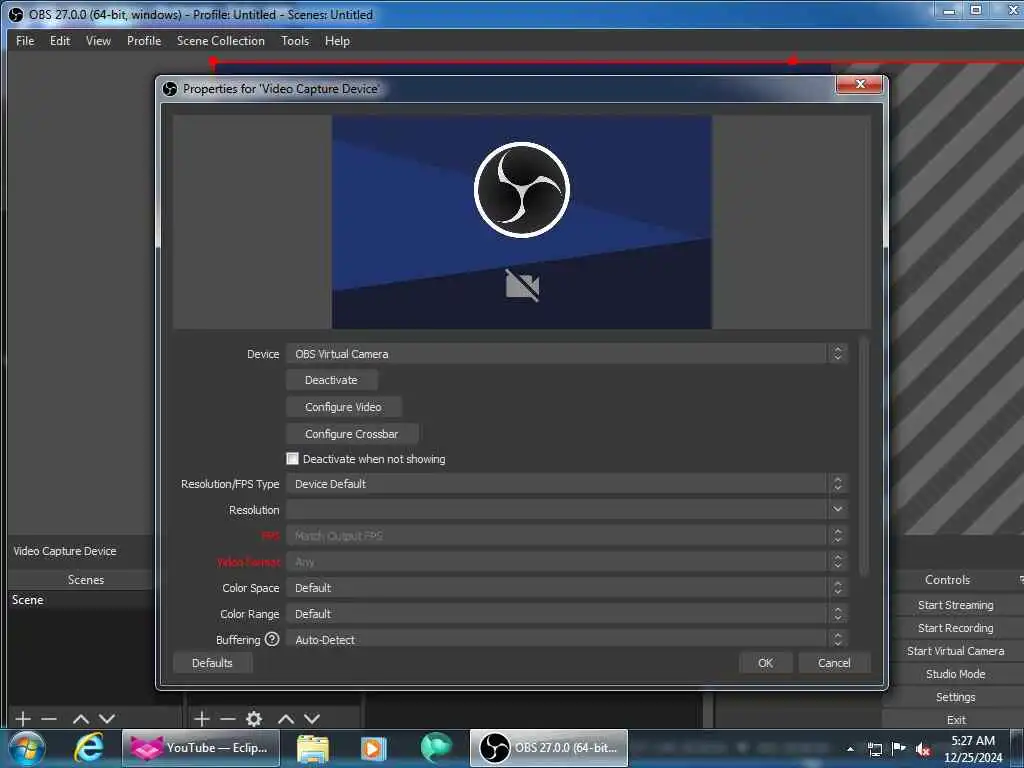1024x768 pixels.
Task: Open the Help menu
Action: 338,40
